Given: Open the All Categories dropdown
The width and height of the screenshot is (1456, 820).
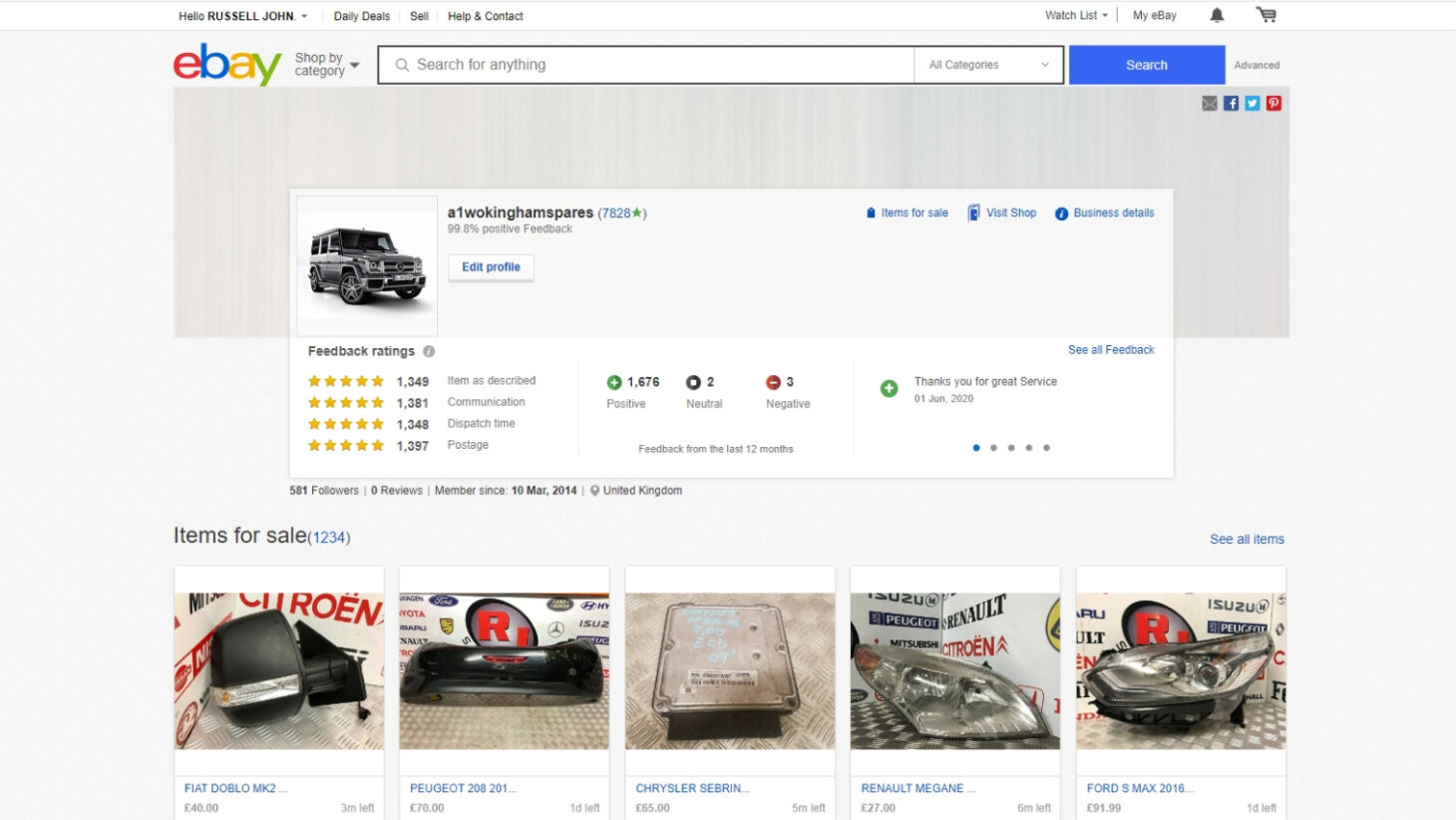Looking at the screenshot, I should click(x=987, y=64).
